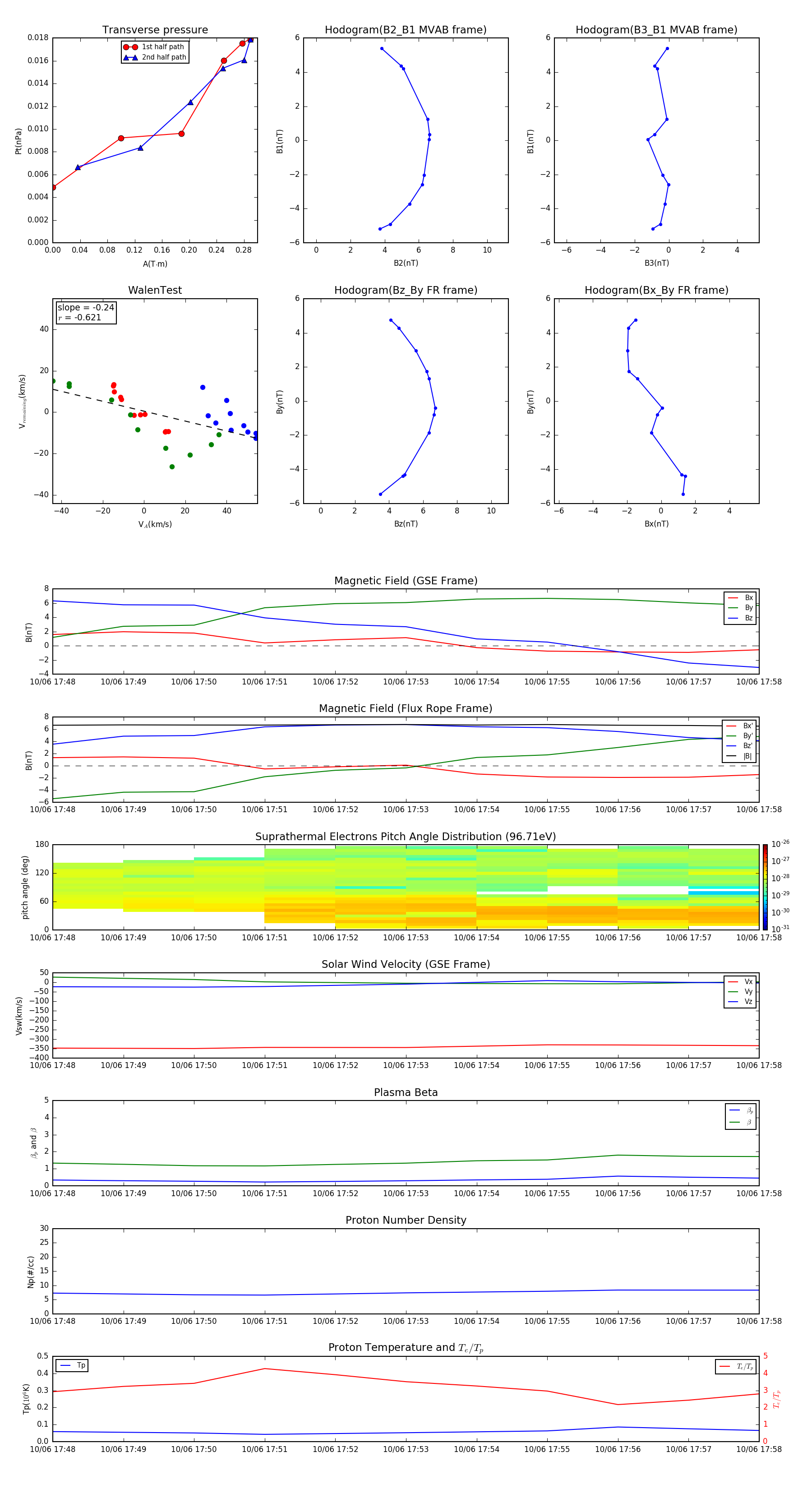Click the 'Bz(nT)' x-axis label
The image size is (812, 1489).
[x=406, y=524]
